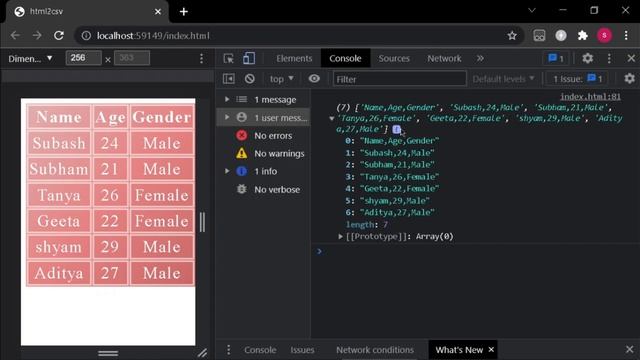Click the viewport width field 256
This screenshot has width=640, height=360.
click(x=83, y=58)
